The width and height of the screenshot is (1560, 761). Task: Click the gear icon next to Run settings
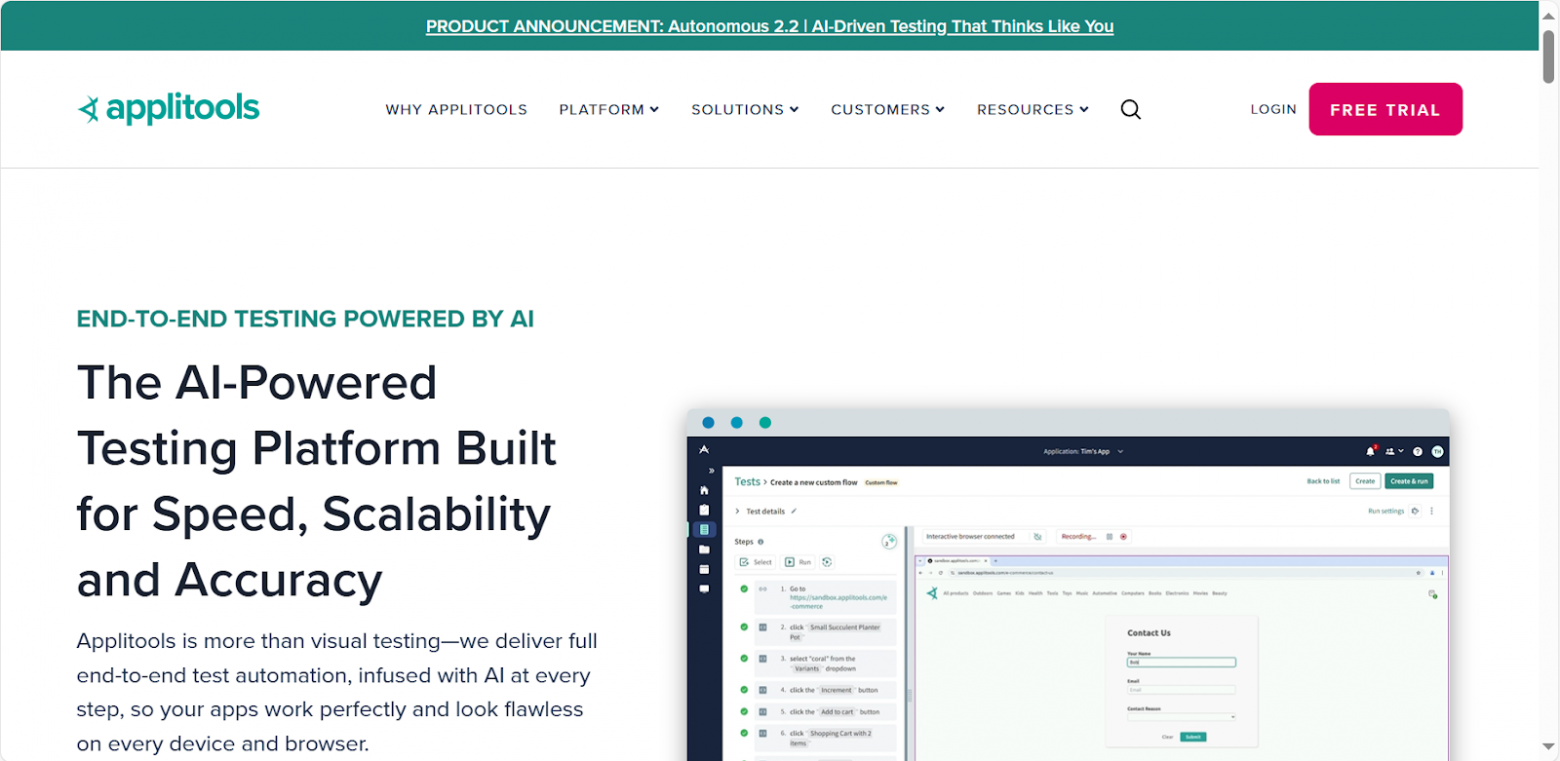click(1415, 511)
